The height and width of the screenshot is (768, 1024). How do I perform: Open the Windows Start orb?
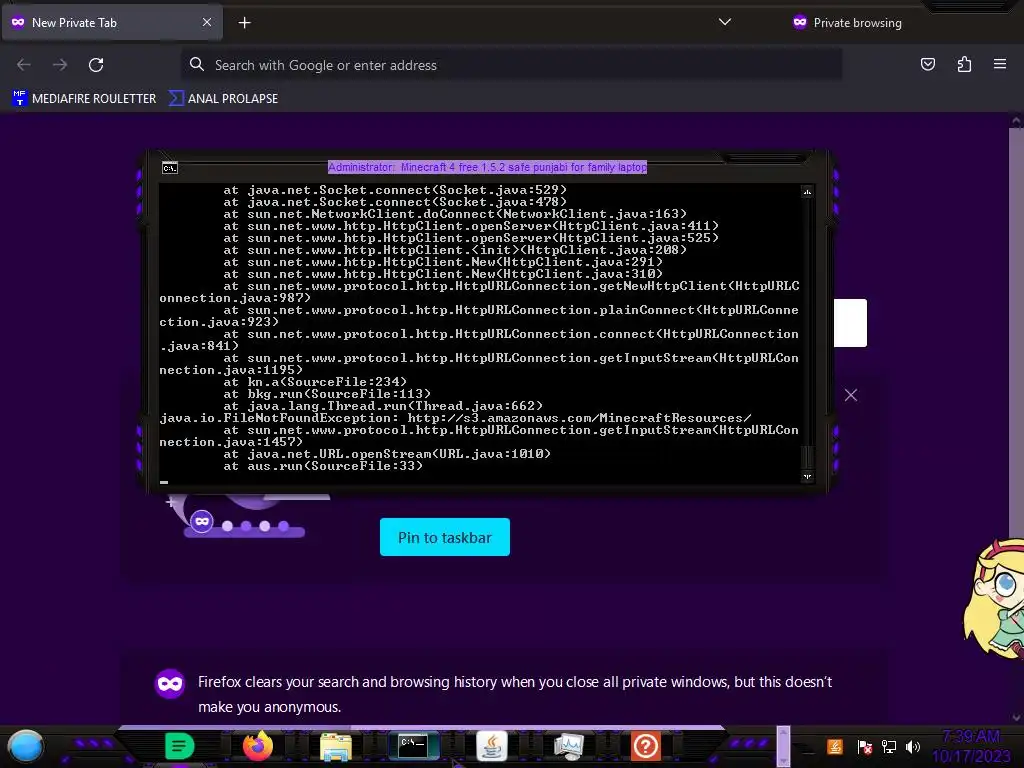[x=26, y=746]
